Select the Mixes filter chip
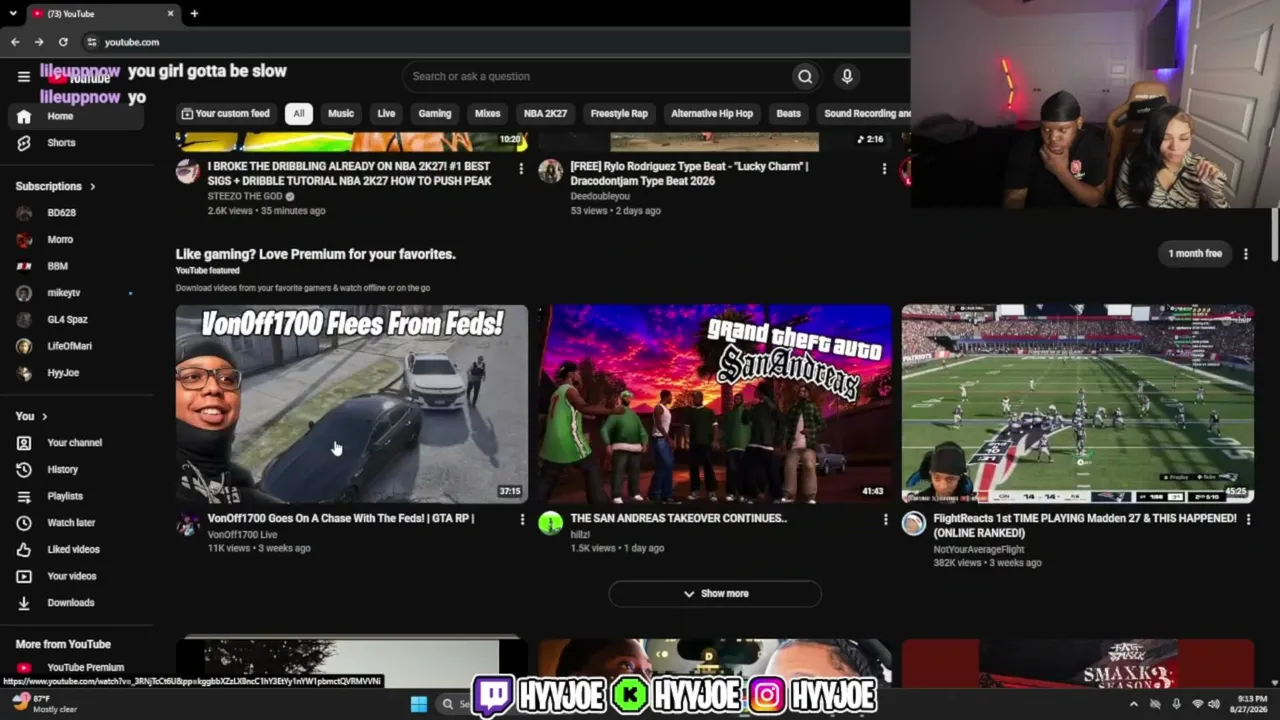 click(488, 114)
